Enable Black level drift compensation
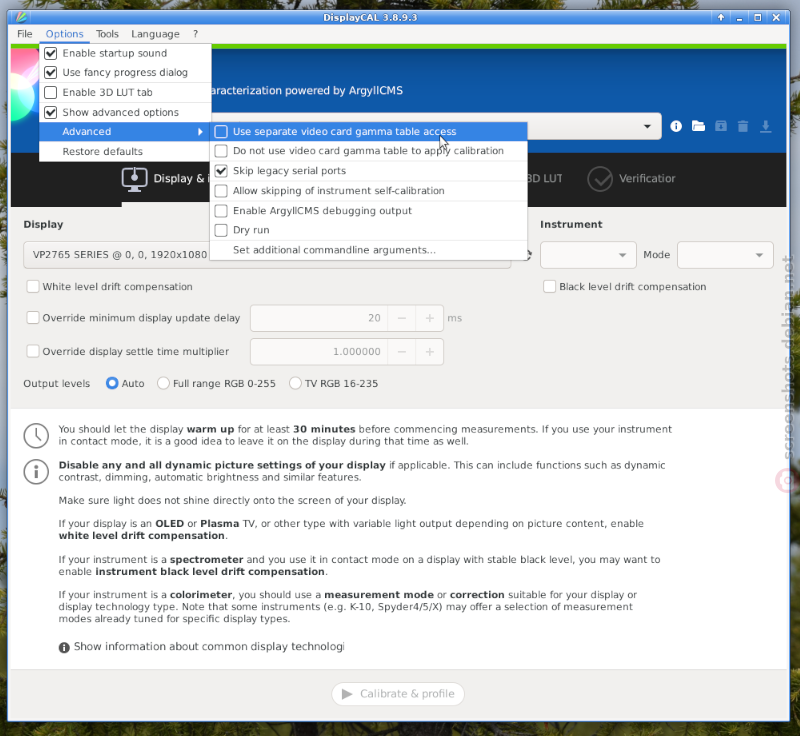This screenshot has height=736, width=800. 549,287
